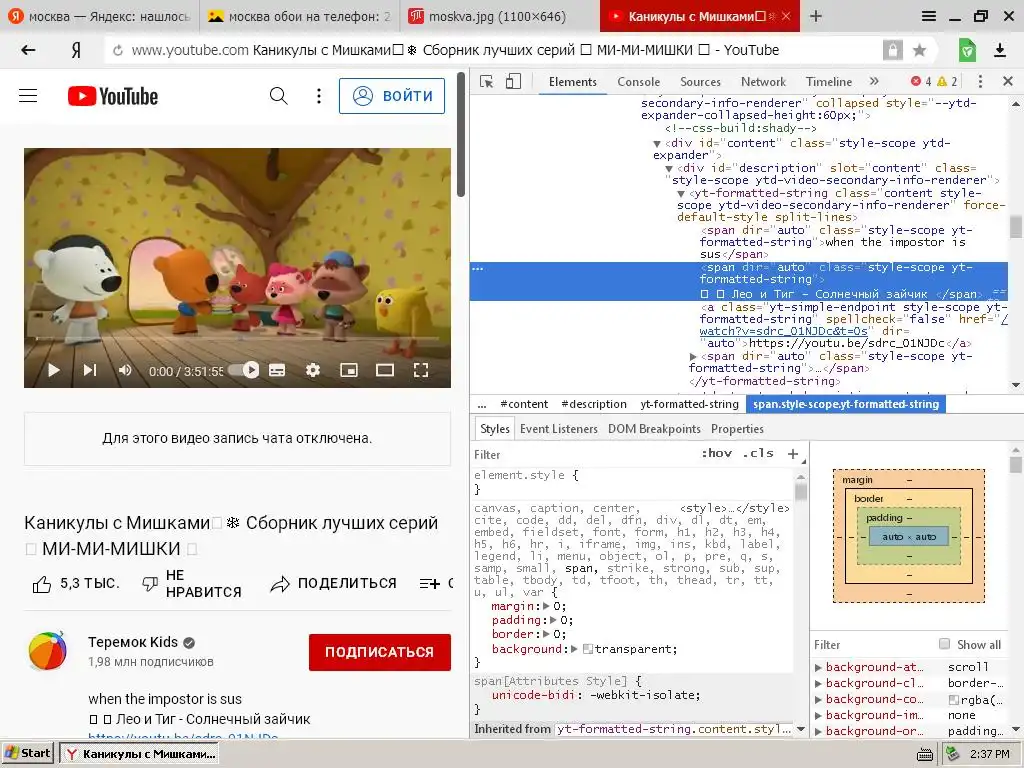Click the warnings count indicator
The height and width of the screenshot is (768, 1024).
point(947,82)
